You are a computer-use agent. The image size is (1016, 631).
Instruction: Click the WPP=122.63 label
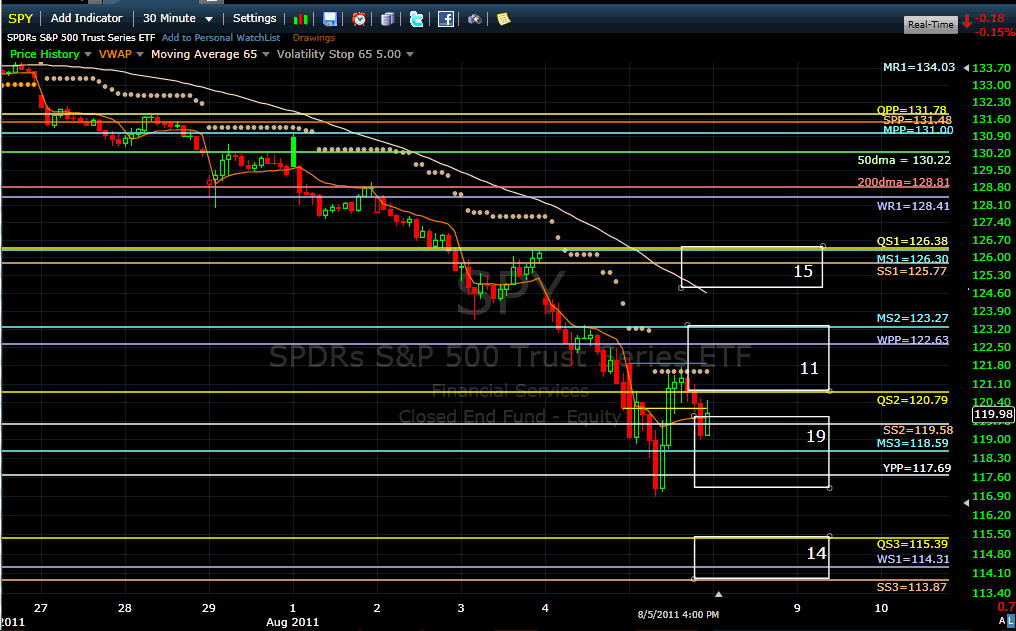[912, 339]
